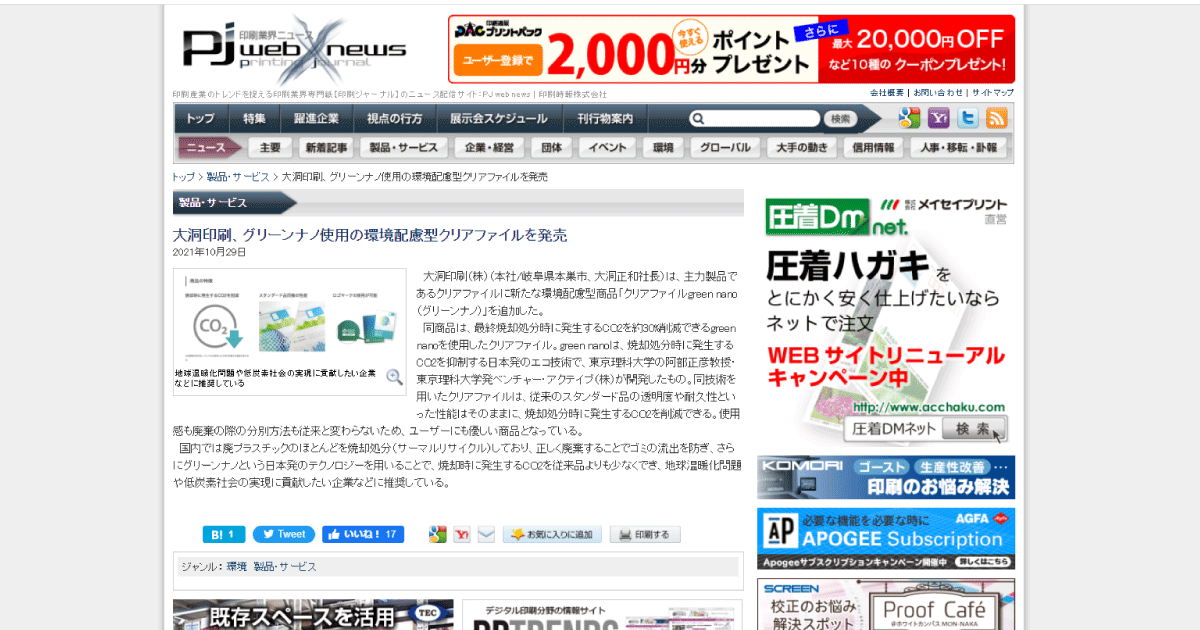Click the 検索 search button

coord(840,119)
